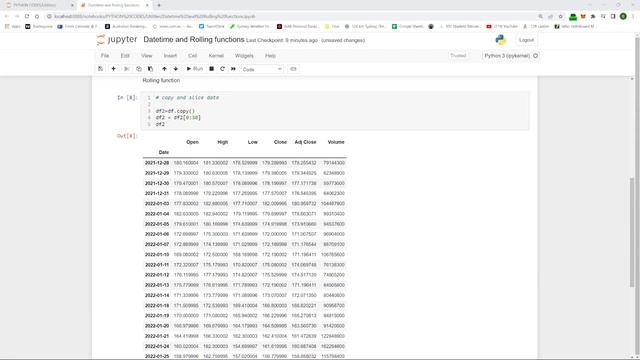Restart kernel and run all fast-forward icon

[x=233, y=69]
